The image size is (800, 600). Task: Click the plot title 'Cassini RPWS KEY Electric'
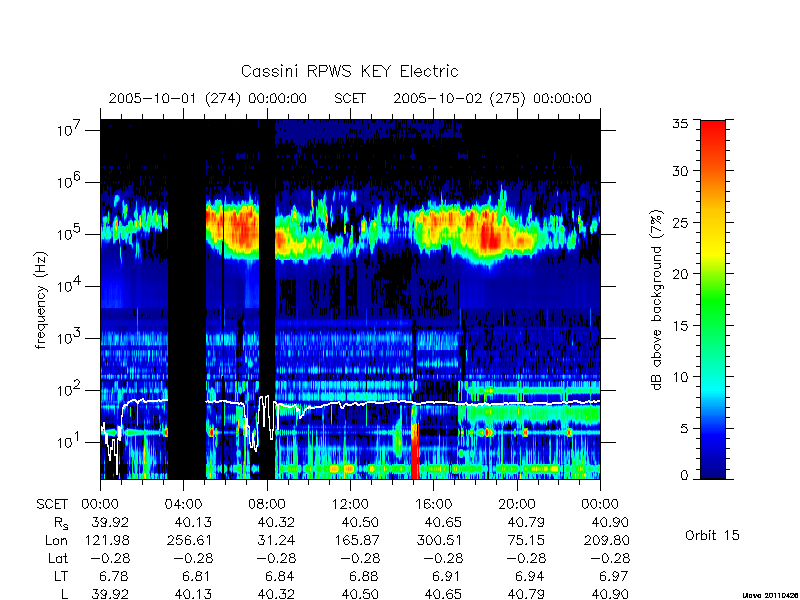349,71
